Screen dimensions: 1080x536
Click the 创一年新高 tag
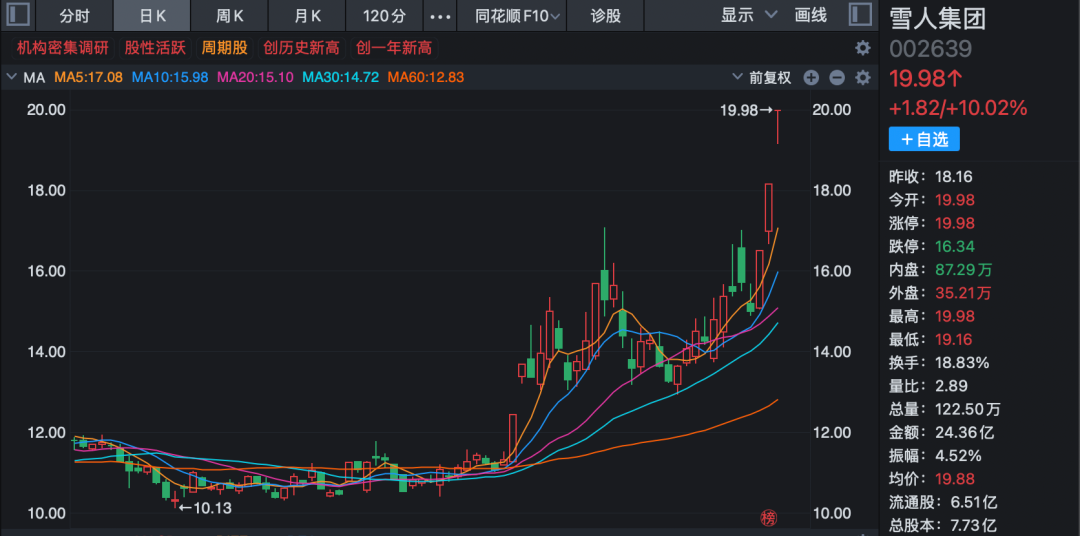pos(394,48)
